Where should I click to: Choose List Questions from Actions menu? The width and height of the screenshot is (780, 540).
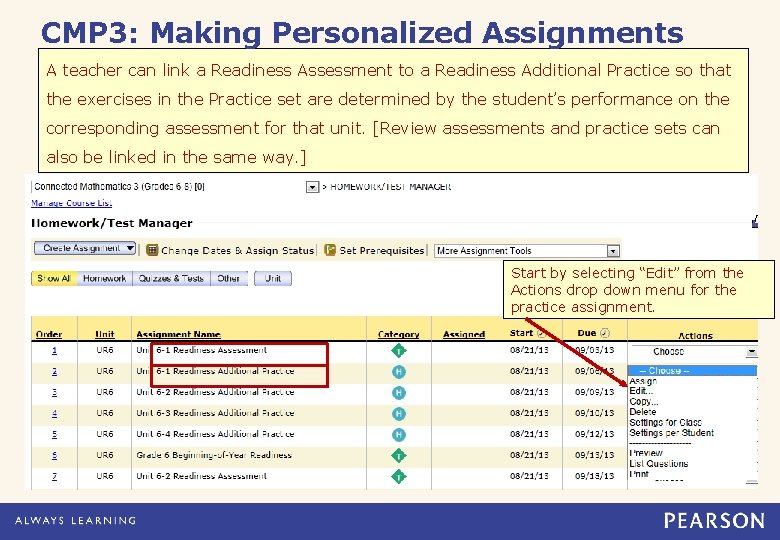(x=659, y=463)
